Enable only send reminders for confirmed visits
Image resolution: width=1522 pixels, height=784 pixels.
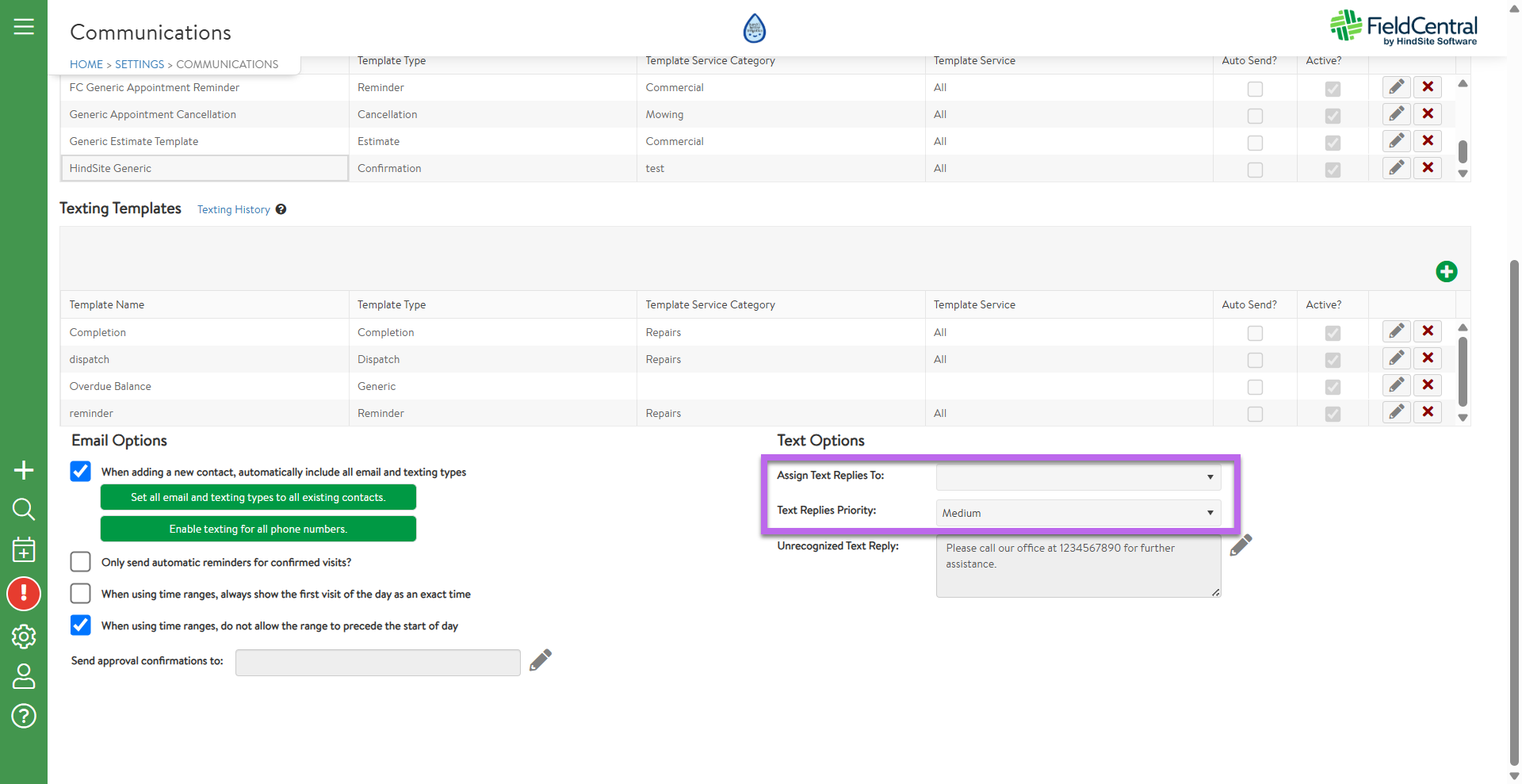(81, 562)
